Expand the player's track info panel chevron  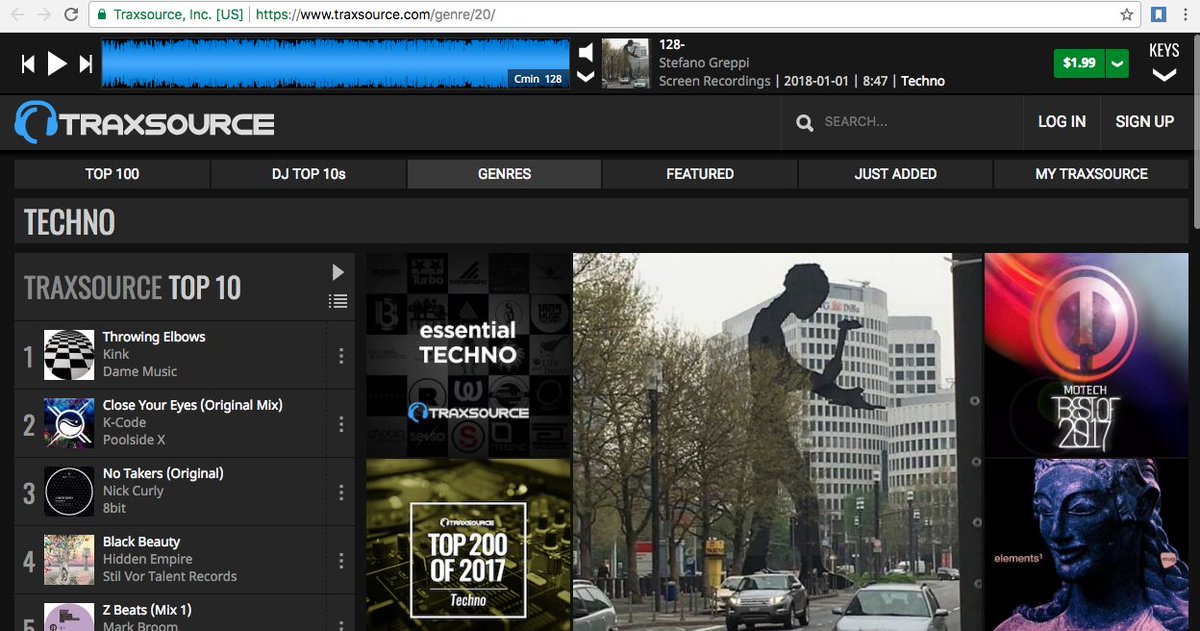[x=585, y=75]
